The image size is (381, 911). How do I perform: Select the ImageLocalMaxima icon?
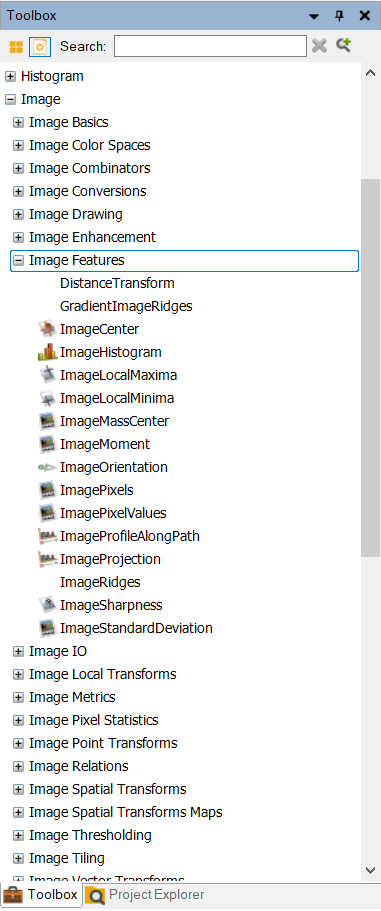[48, 375]
